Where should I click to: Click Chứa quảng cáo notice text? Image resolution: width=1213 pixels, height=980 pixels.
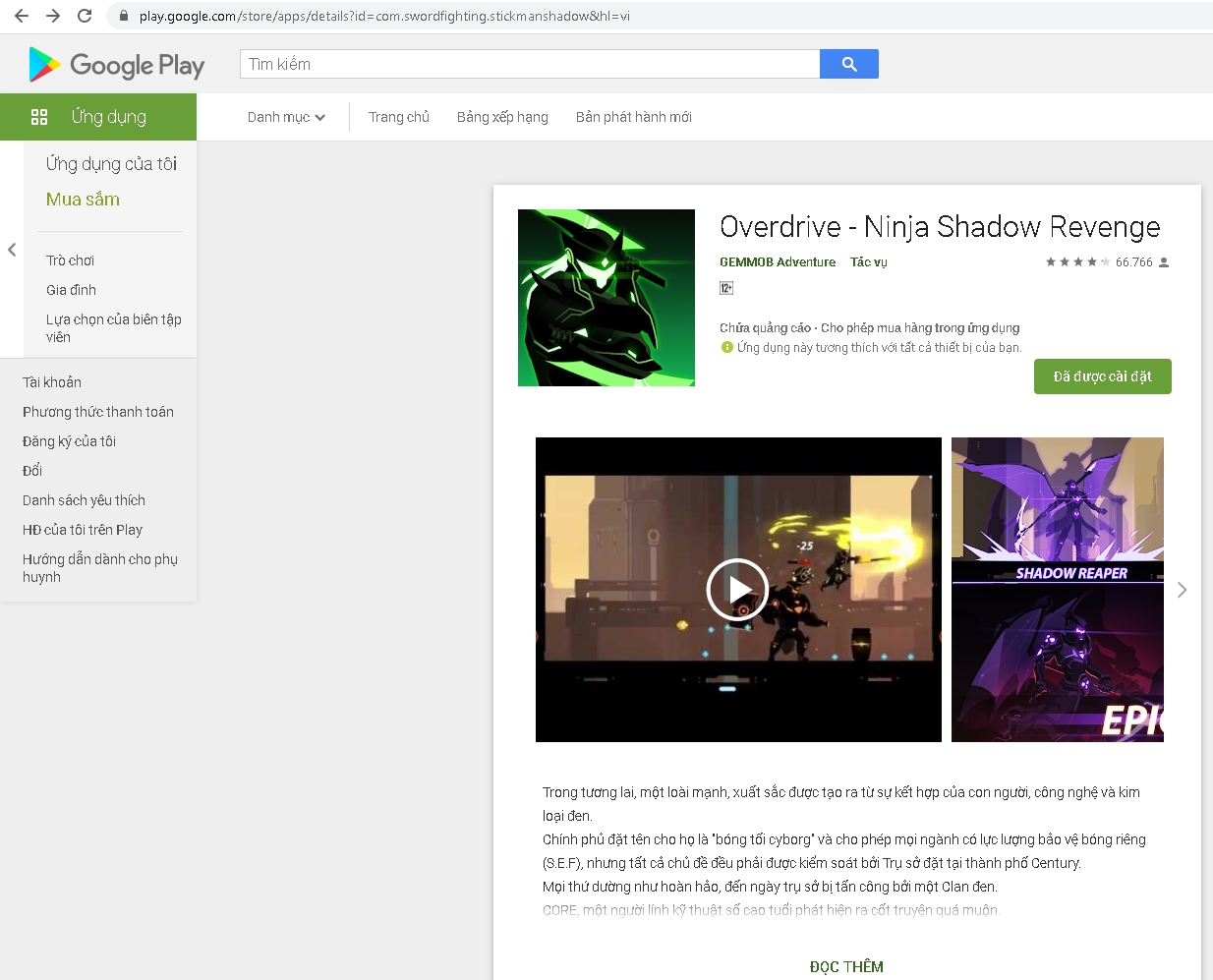[765, 328]
